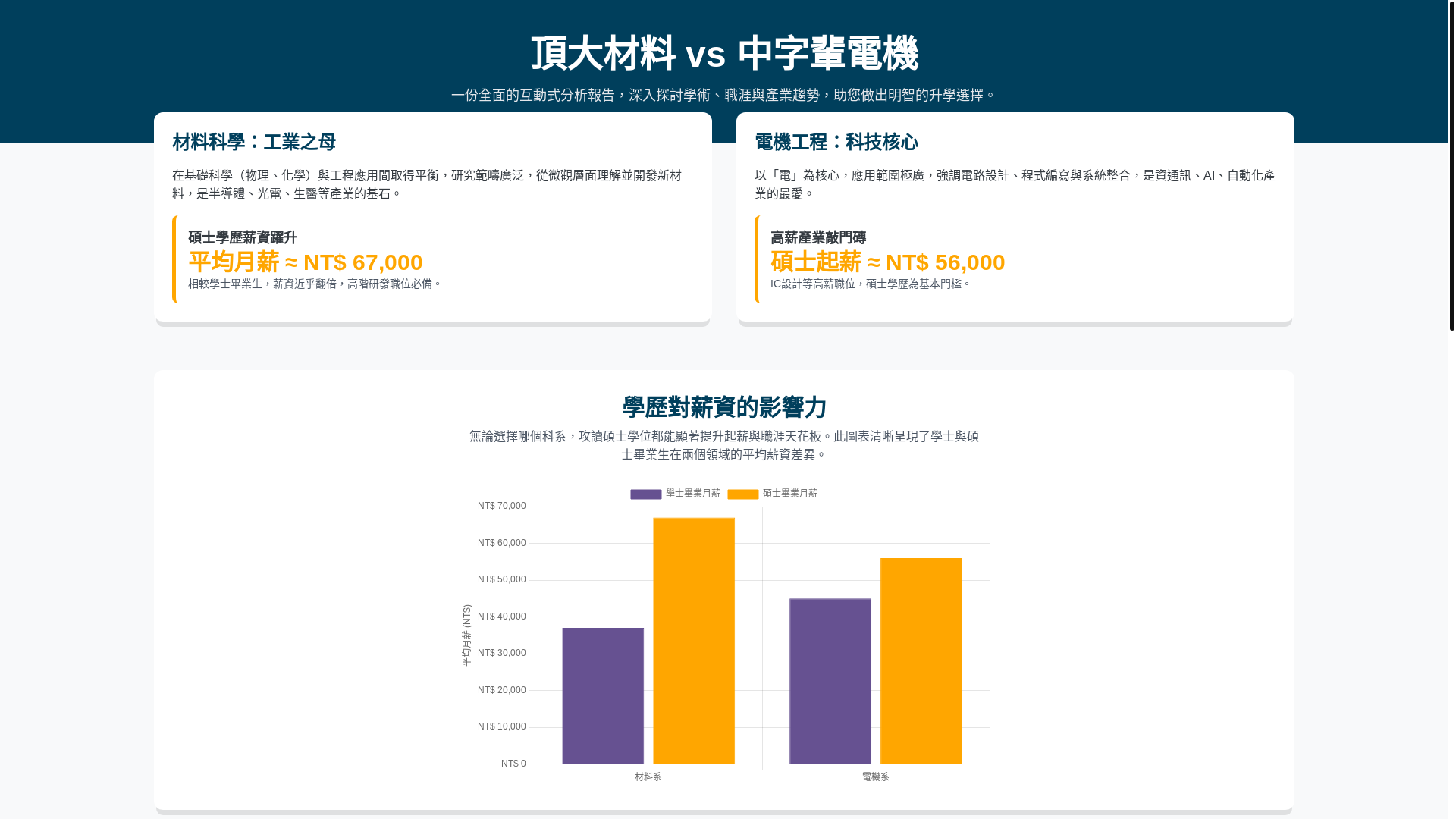
Task: Click the orange 電機系 master salary bar
Action: [x=921, y=661]
